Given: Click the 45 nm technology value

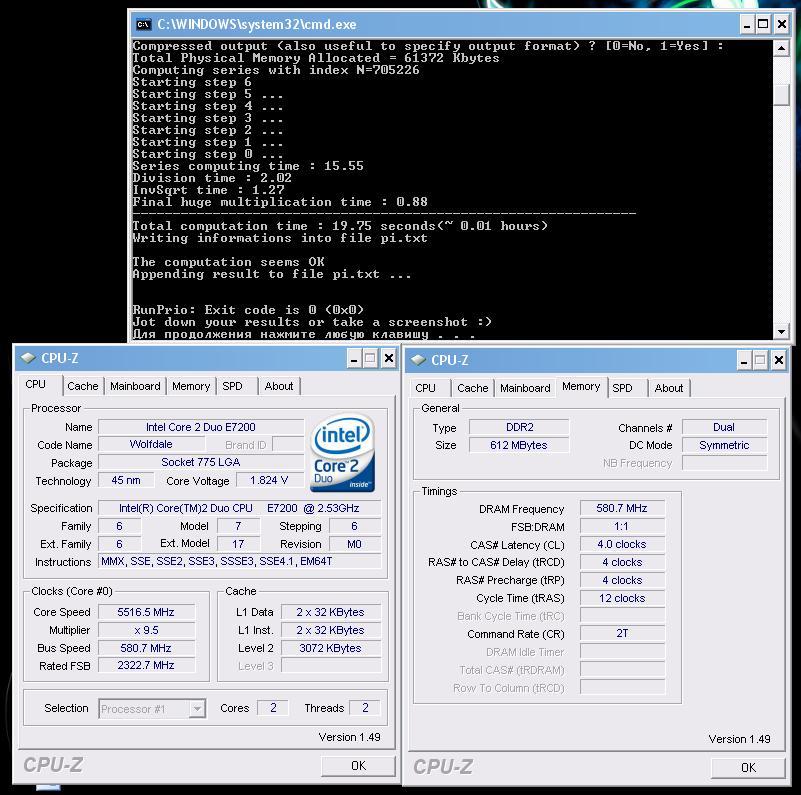Looking at the screenshot, I should point(126,480).
